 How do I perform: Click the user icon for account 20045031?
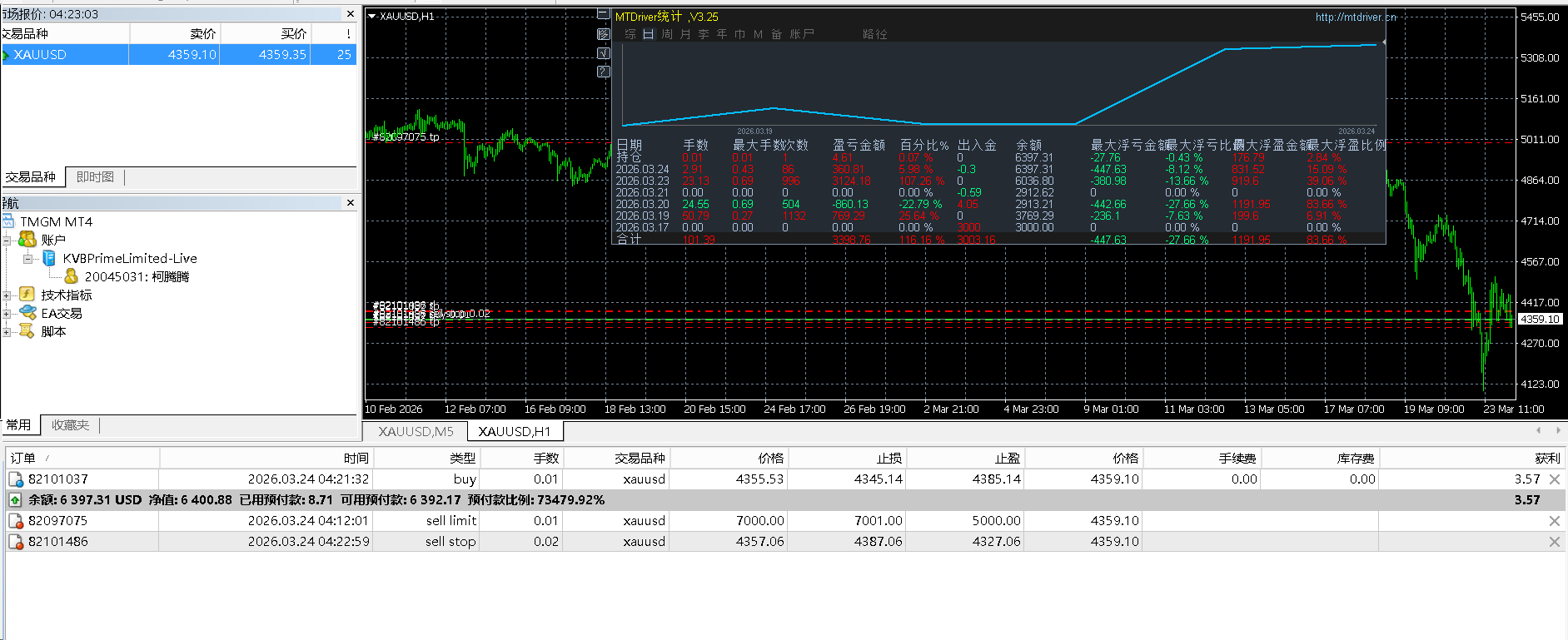71,276
